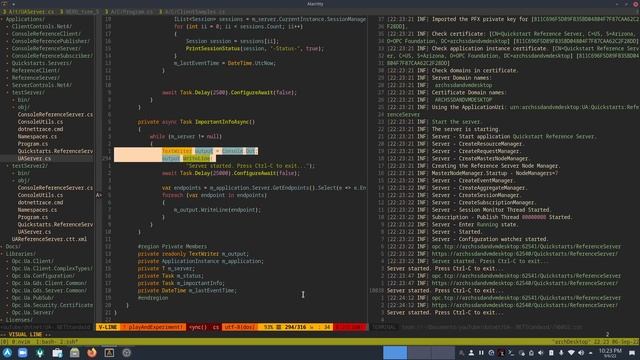Select the 2:ssh tmux window
The height and width of the screenshot is (360, 640).
pyautogui.click(x=69, y=342)
